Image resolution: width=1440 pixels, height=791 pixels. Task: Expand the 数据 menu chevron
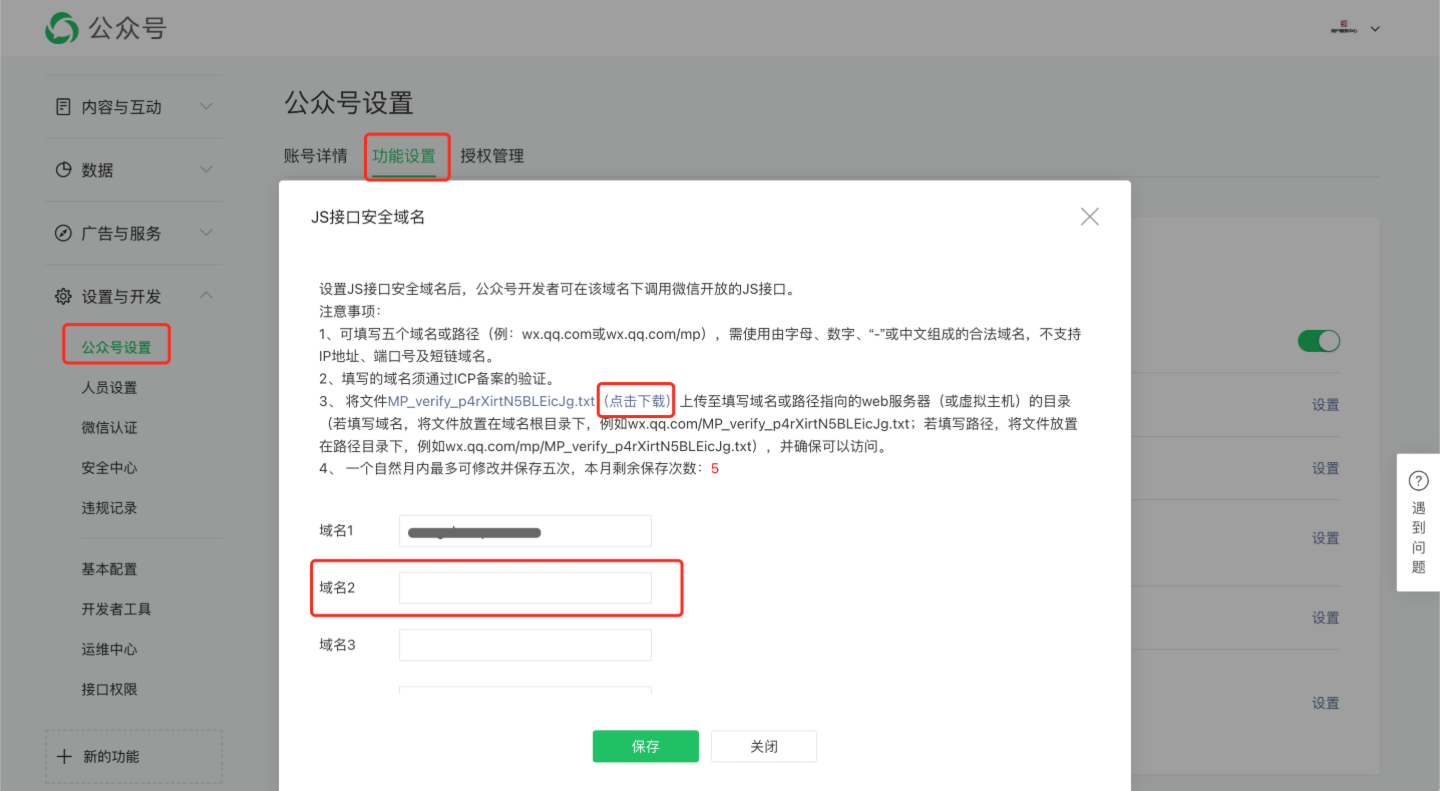(x=206, y=169)
